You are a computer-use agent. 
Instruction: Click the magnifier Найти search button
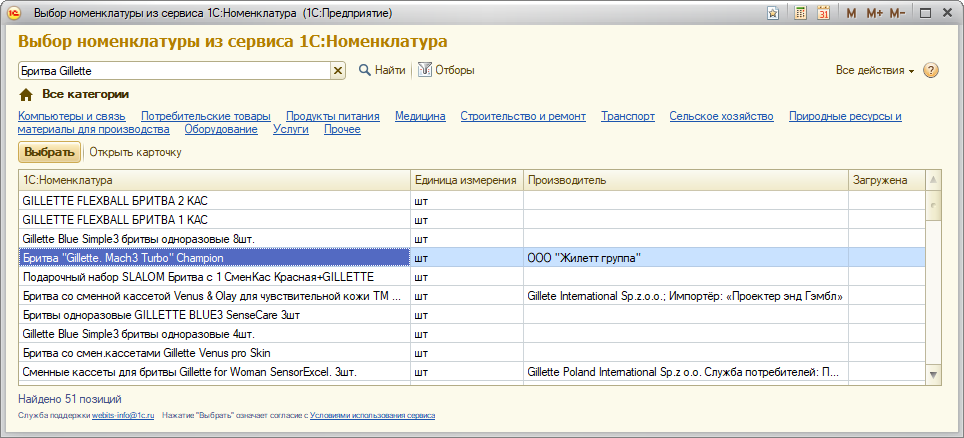click(x=382, y=70)
